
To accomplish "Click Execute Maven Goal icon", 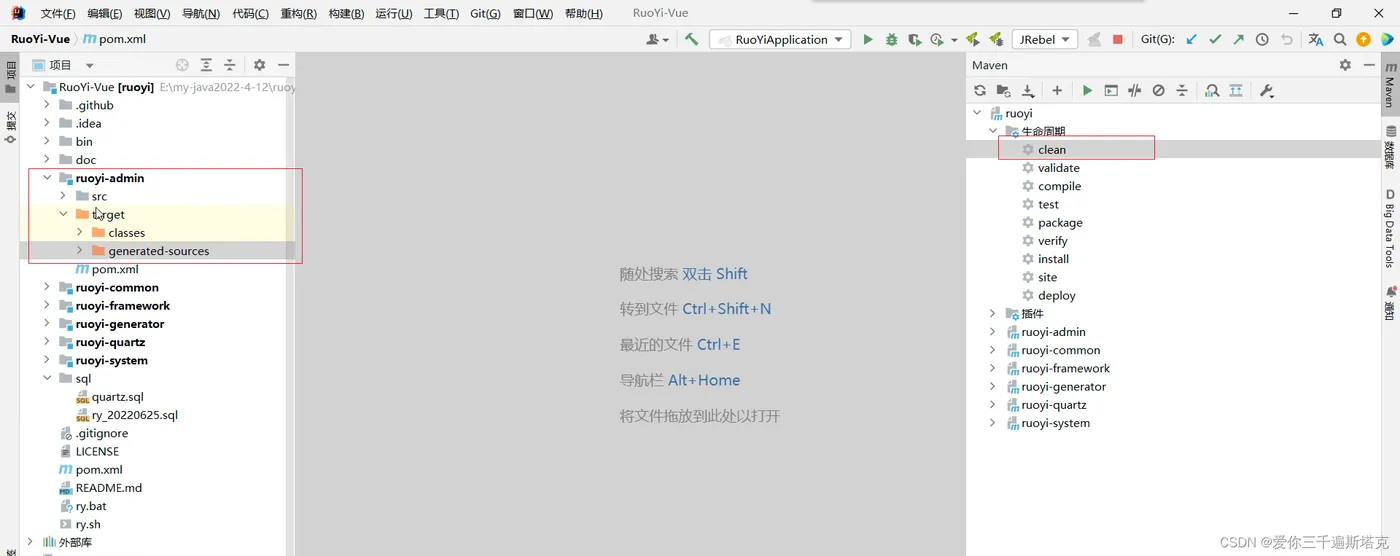I will tap(1111, 90).
